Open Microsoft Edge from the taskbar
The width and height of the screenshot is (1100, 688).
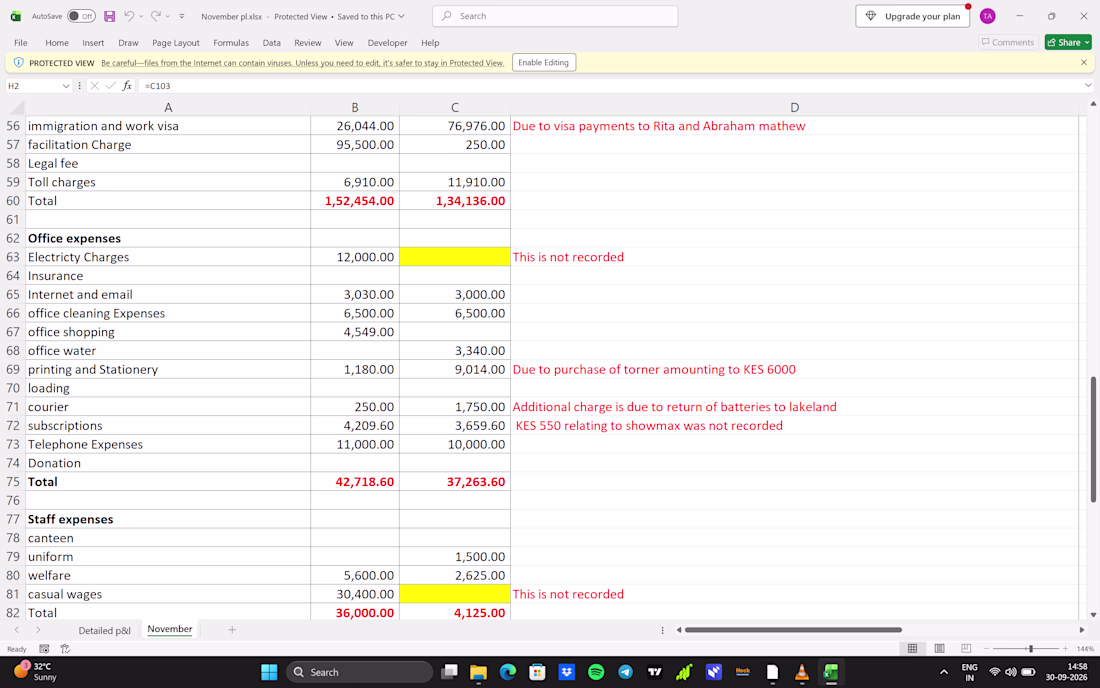point(507,672)
